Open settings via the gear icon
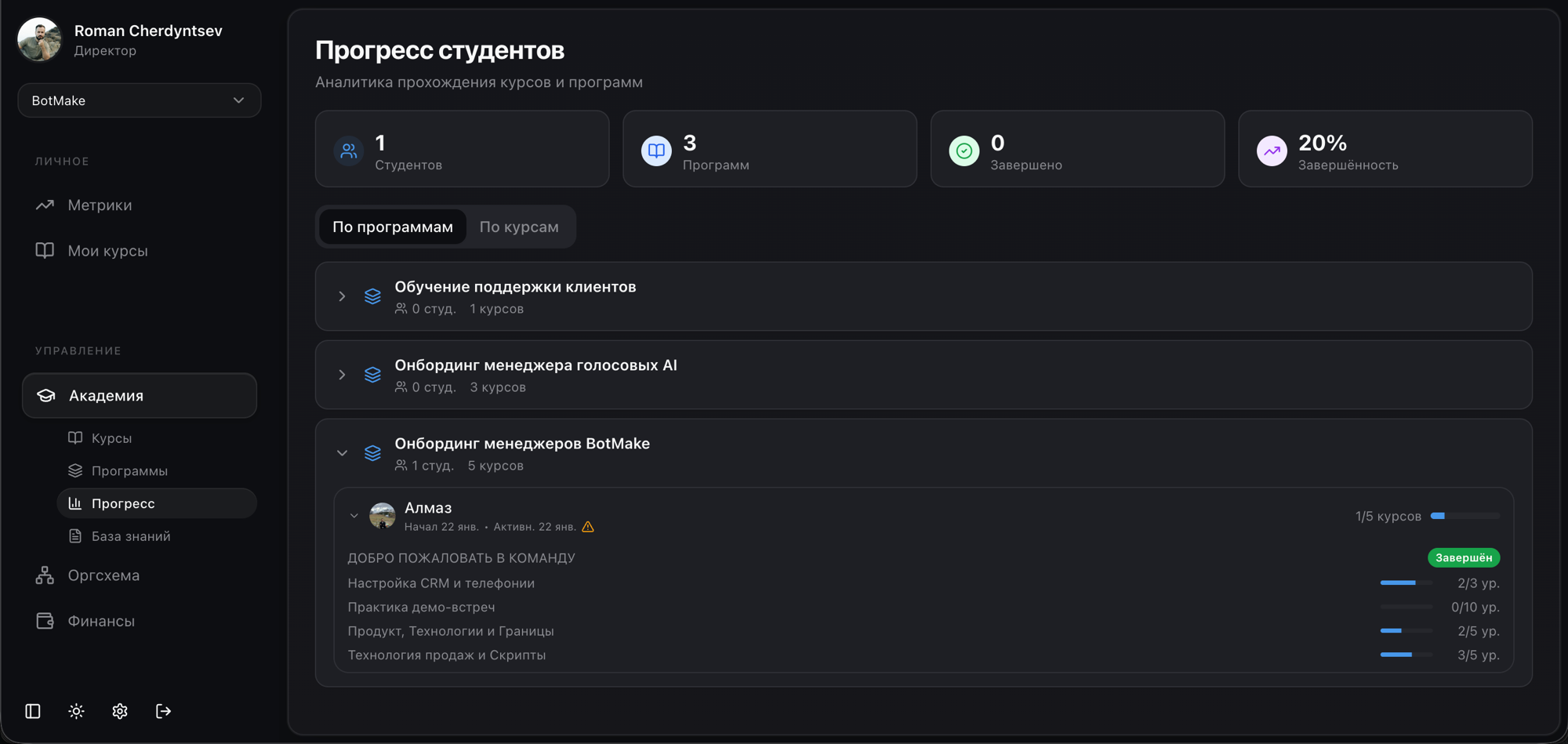This screenshot has width=1568, height=744. pyautogui.click(x=119, y=711)
